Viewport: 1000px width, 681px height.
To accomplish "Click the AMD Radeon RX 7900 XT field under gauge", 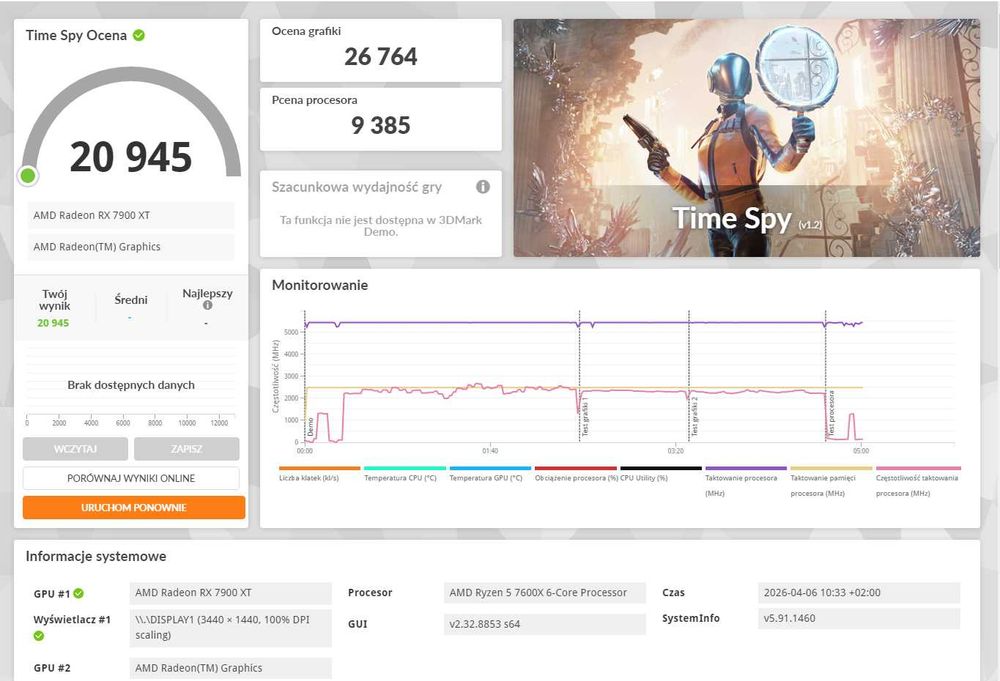I will [130, 216].
